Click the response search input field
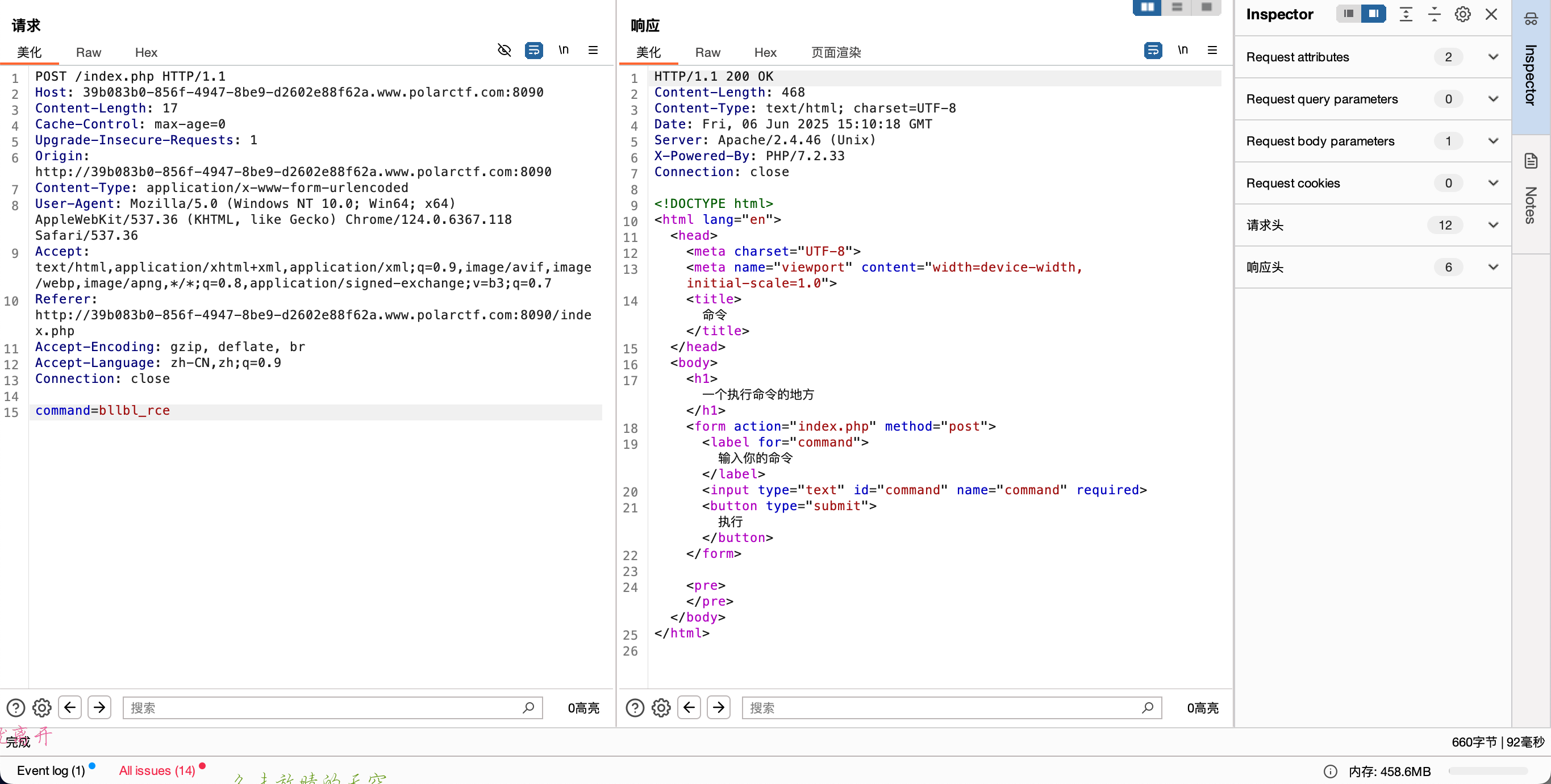Image resolution: width=1551 pixels, height=784 pixels. pos(943,707)
